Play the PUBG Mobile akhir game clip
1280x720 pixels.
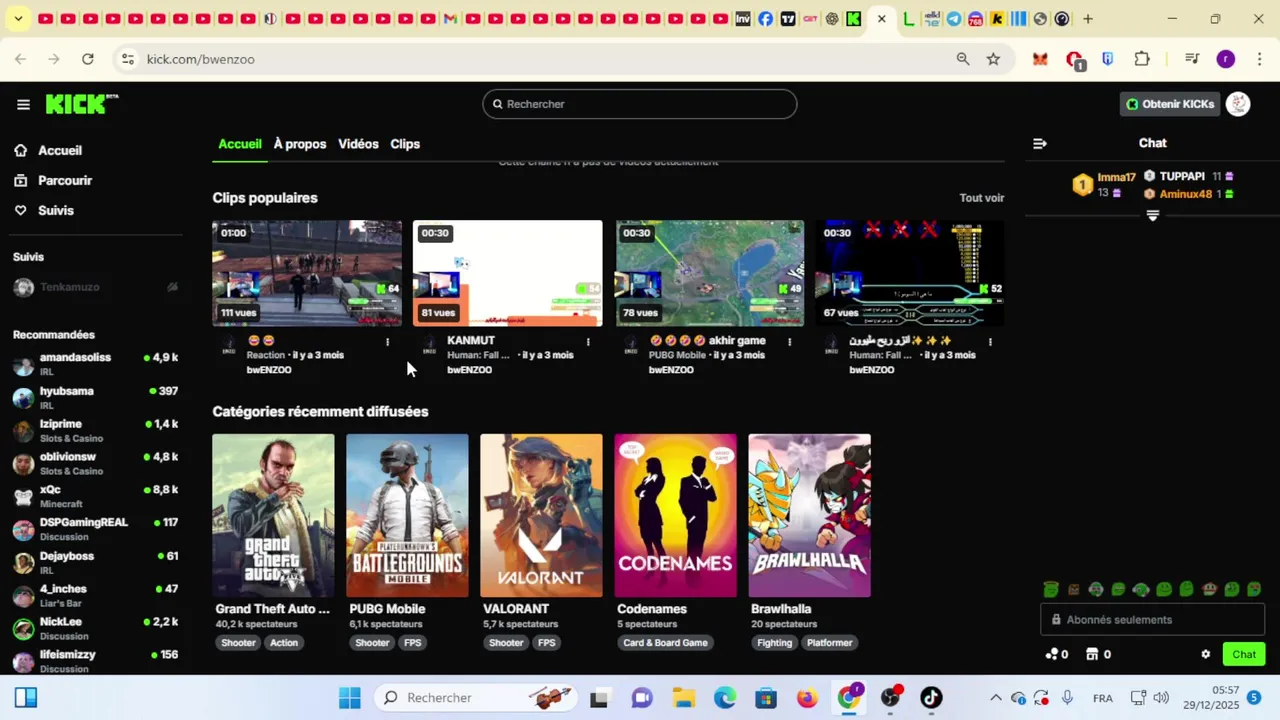(710, 273)
